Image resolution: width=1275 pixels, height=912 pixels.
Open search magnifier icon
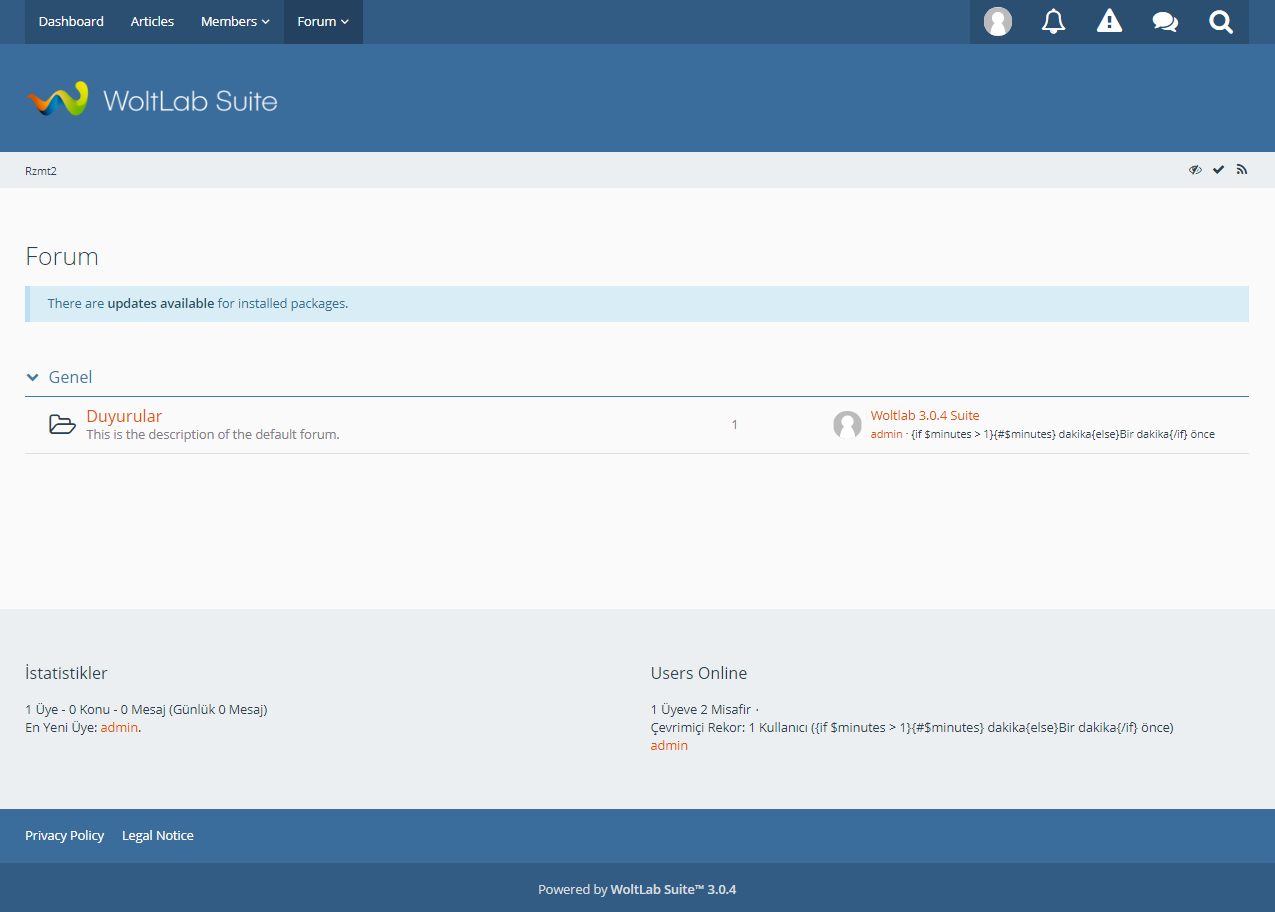pos(1221,22)
